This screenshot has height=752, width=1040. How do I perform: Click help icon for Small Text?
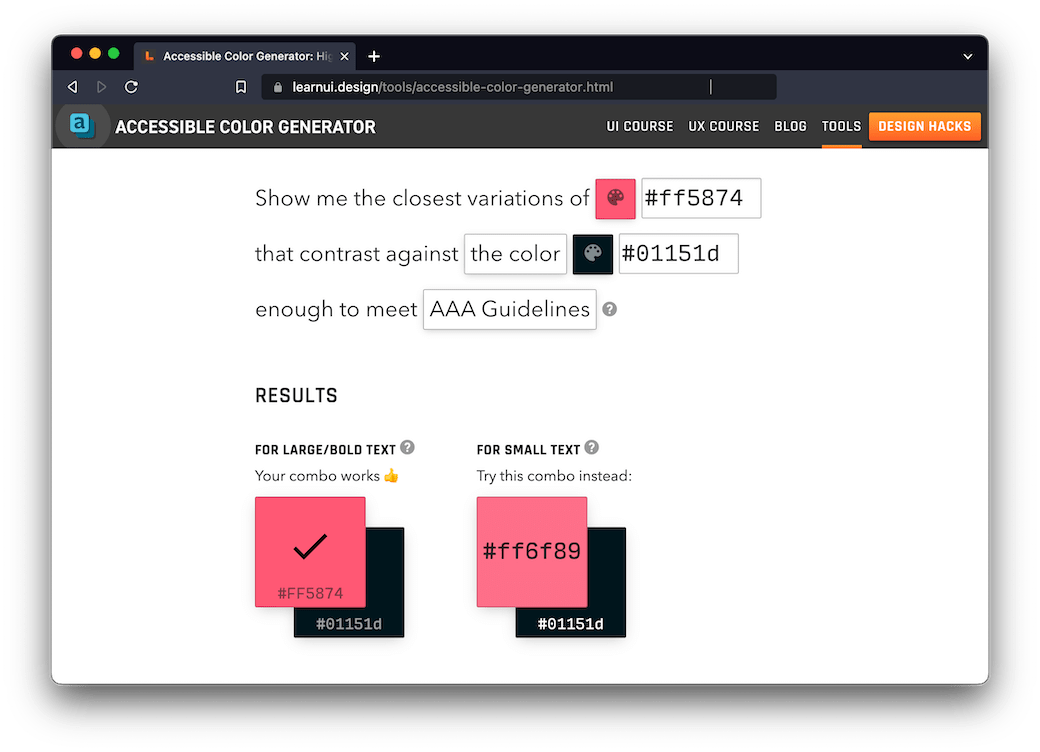click(x=592, y=448)
